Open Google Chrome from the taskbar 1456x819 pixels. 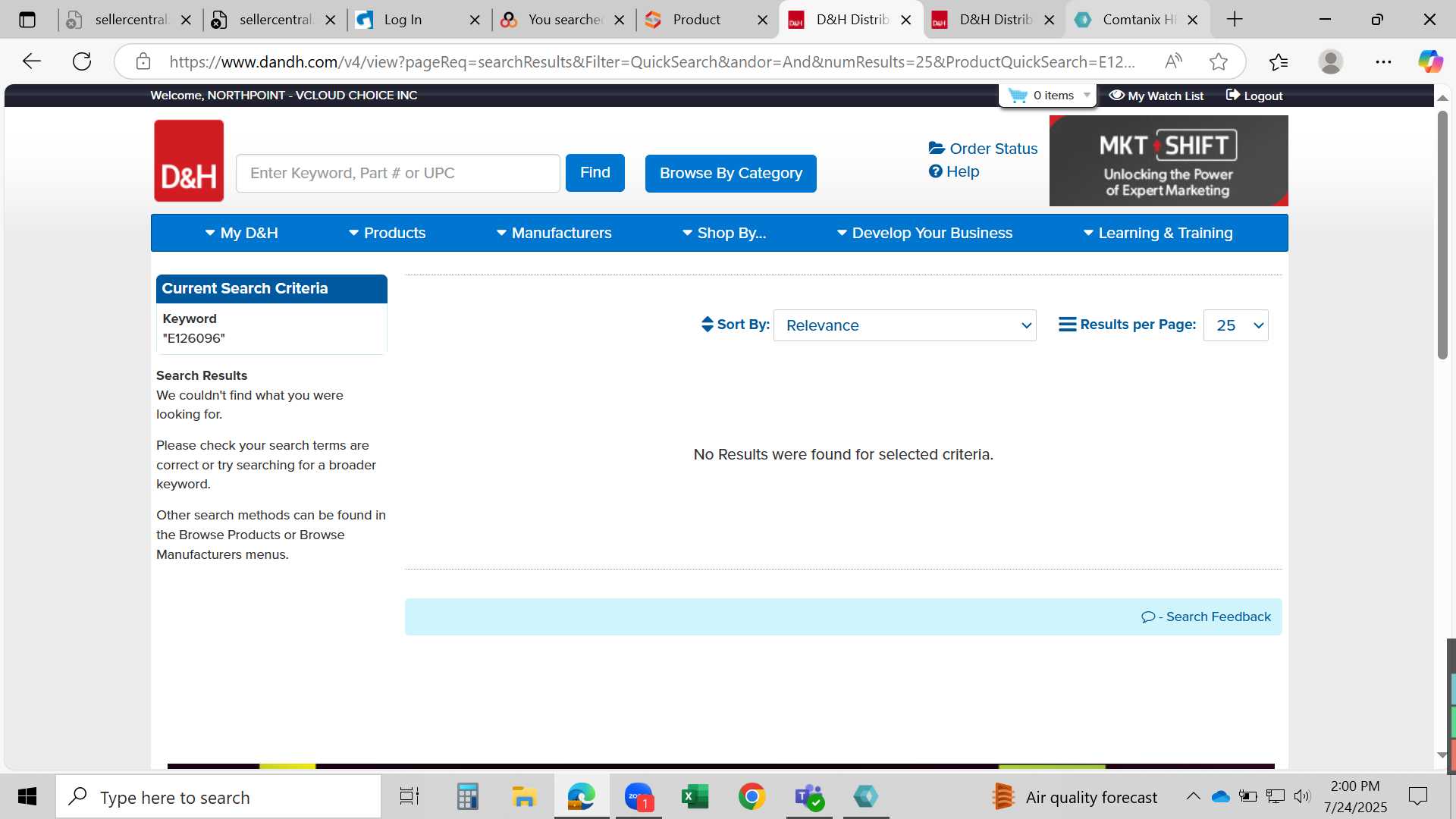pos(752,797)
